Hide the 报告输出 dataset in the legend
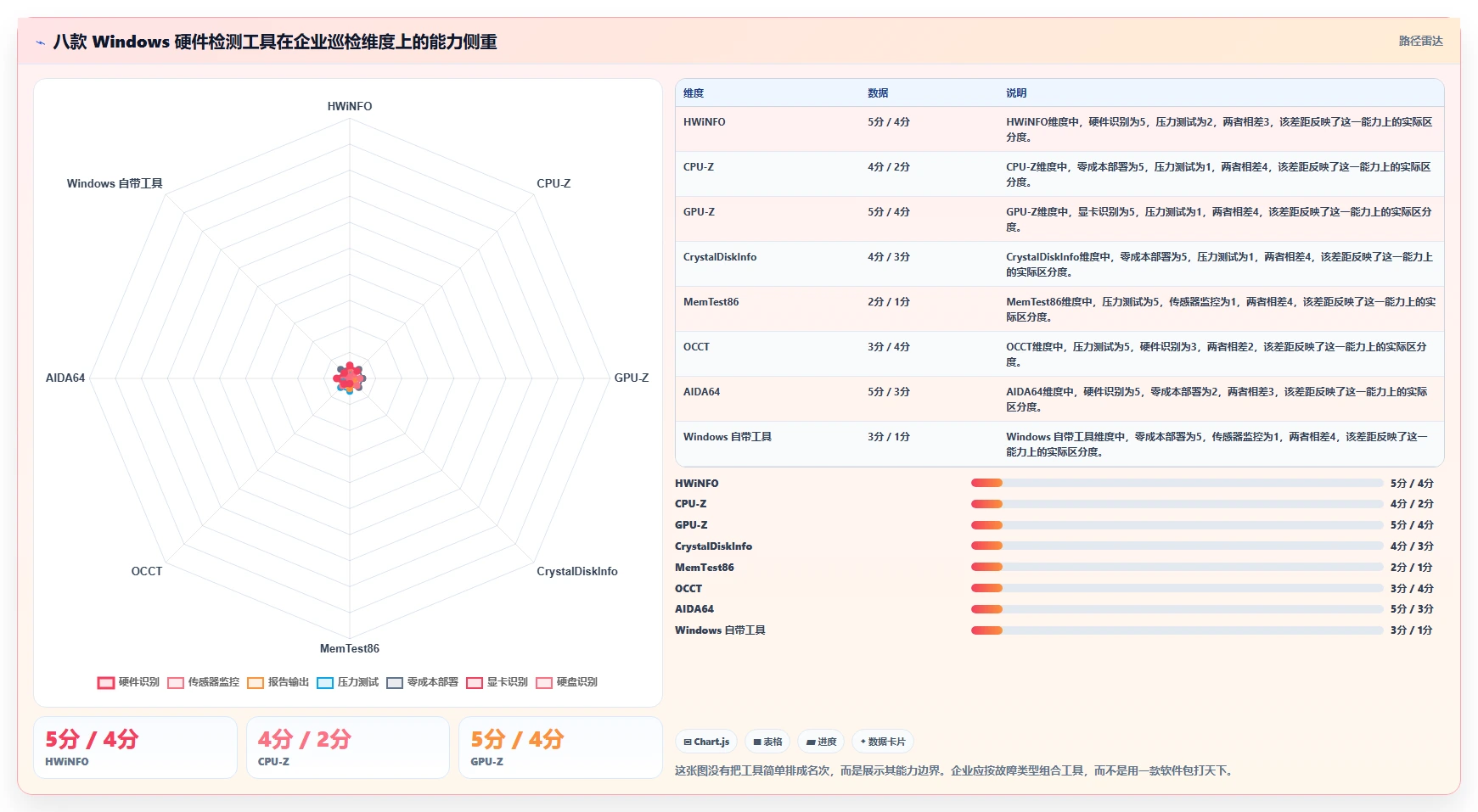This screenshot has width=1478, height=812. (278, 682)
